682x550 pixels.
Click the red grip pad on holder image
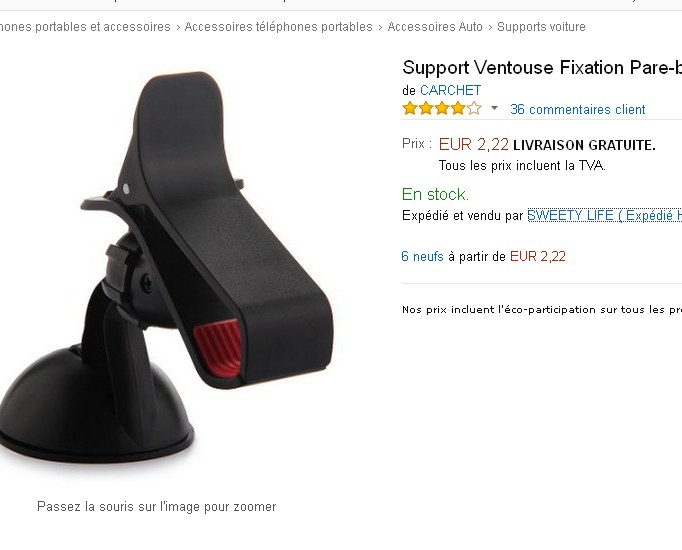click(x=217, y=348)
